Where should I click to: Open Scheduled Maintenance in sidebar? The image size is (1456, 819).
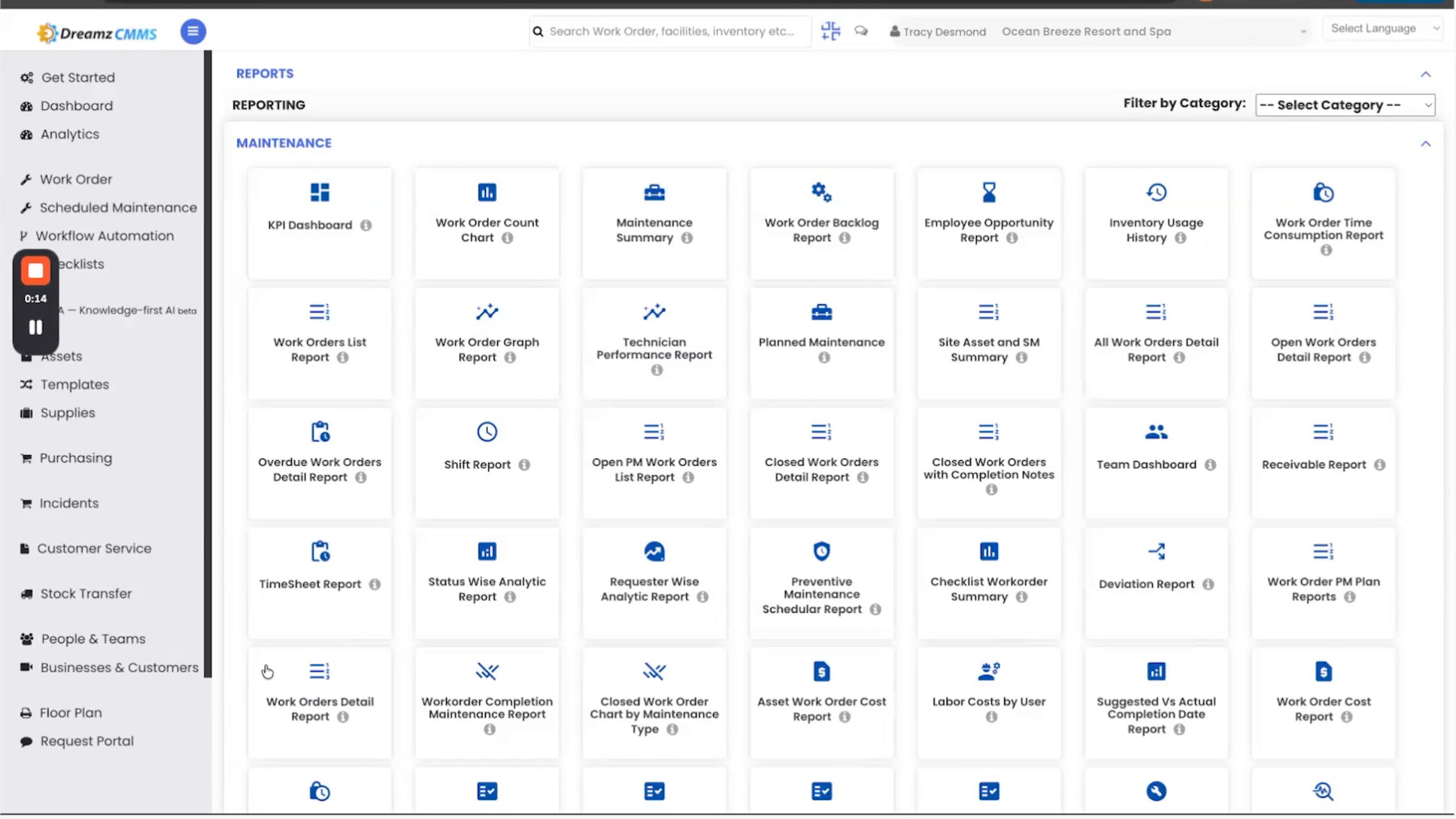pyautogui.click(x=118, y=207)
